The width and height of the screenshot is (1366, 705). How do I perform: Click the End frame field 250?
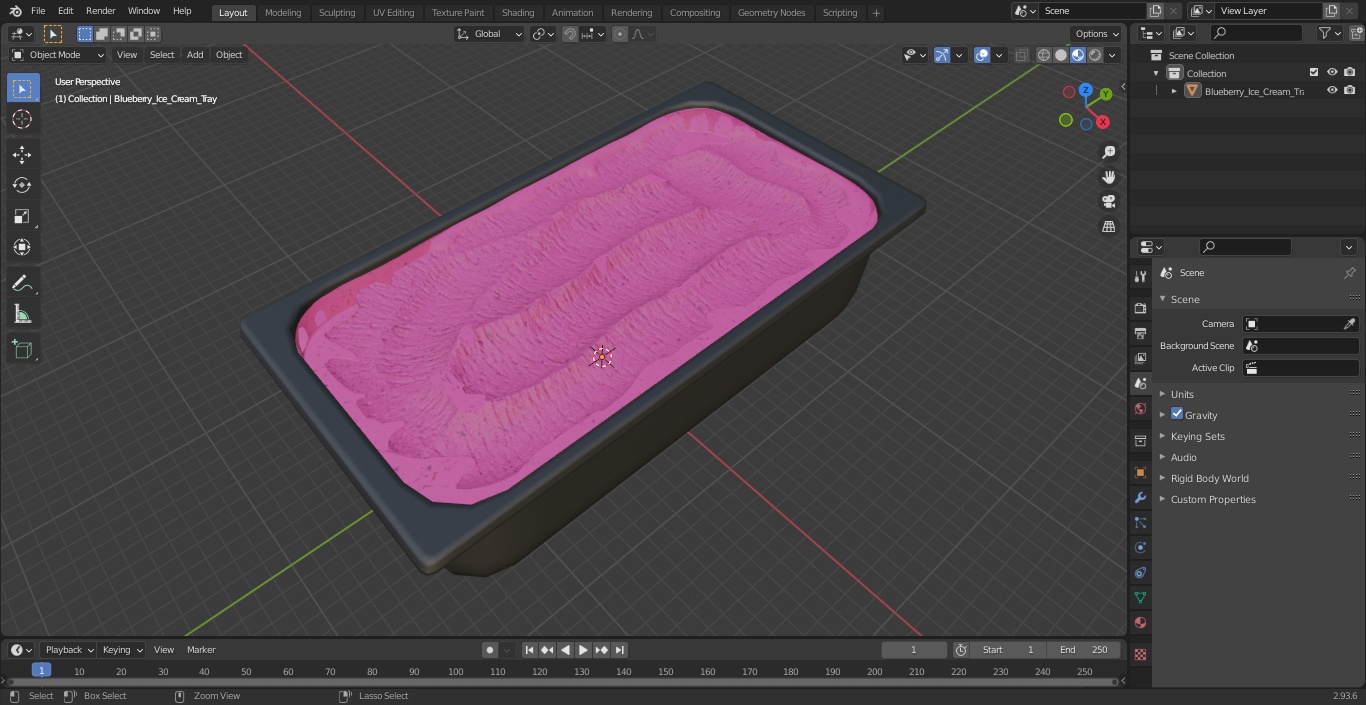pyautogui.click(x=1082, y=650)
